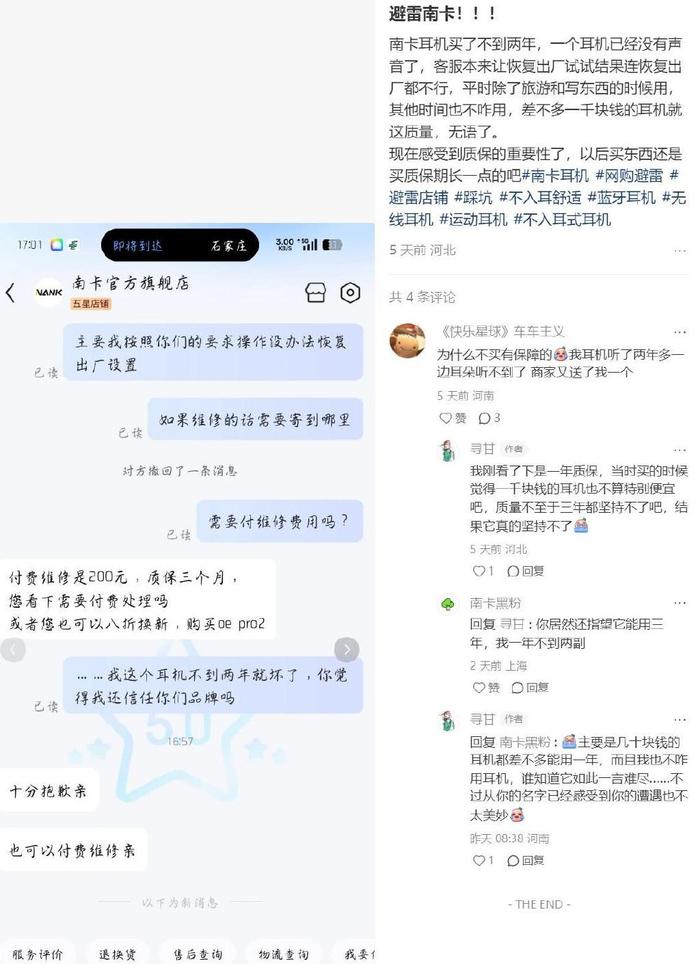Like 南卡黑粉's comment with heart icon
Screen dimensions: 700x964
point(486,687)
